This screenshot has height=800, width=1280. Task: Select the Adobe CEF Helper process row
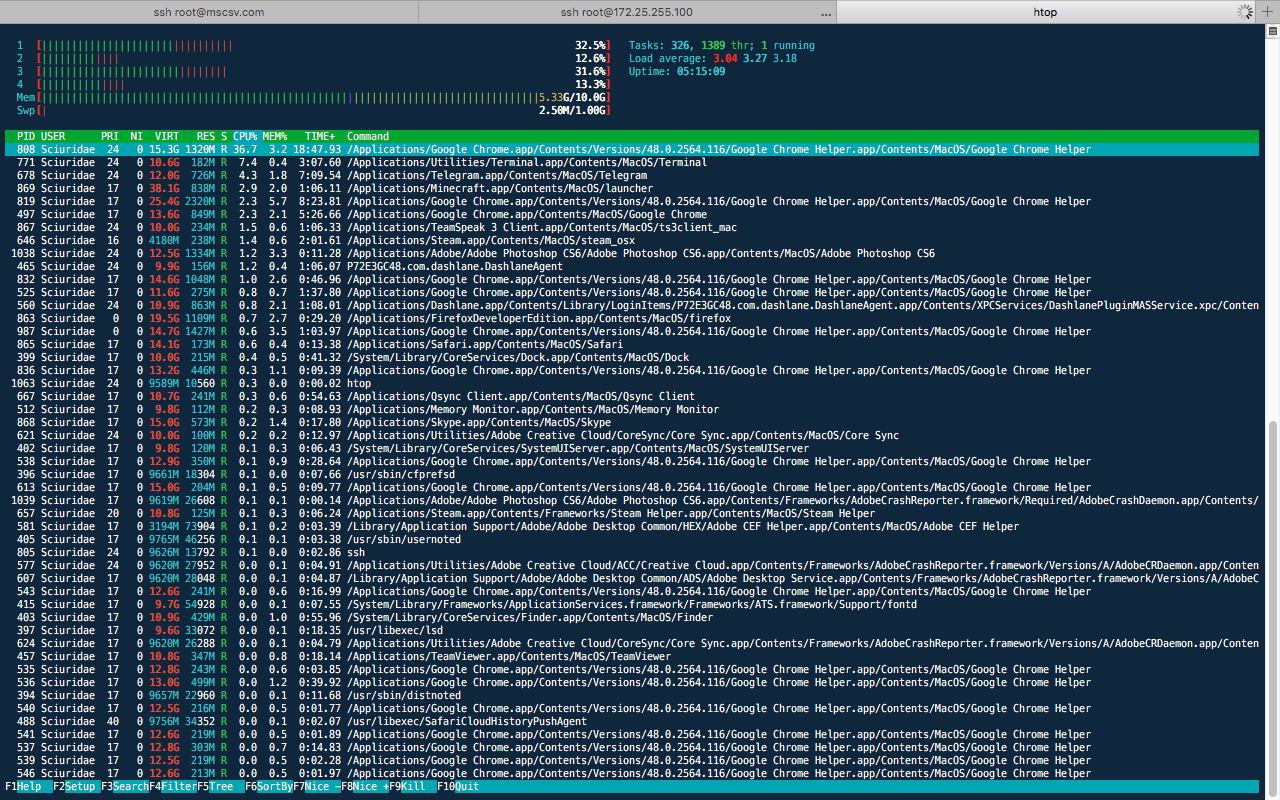tap(632, 527)
